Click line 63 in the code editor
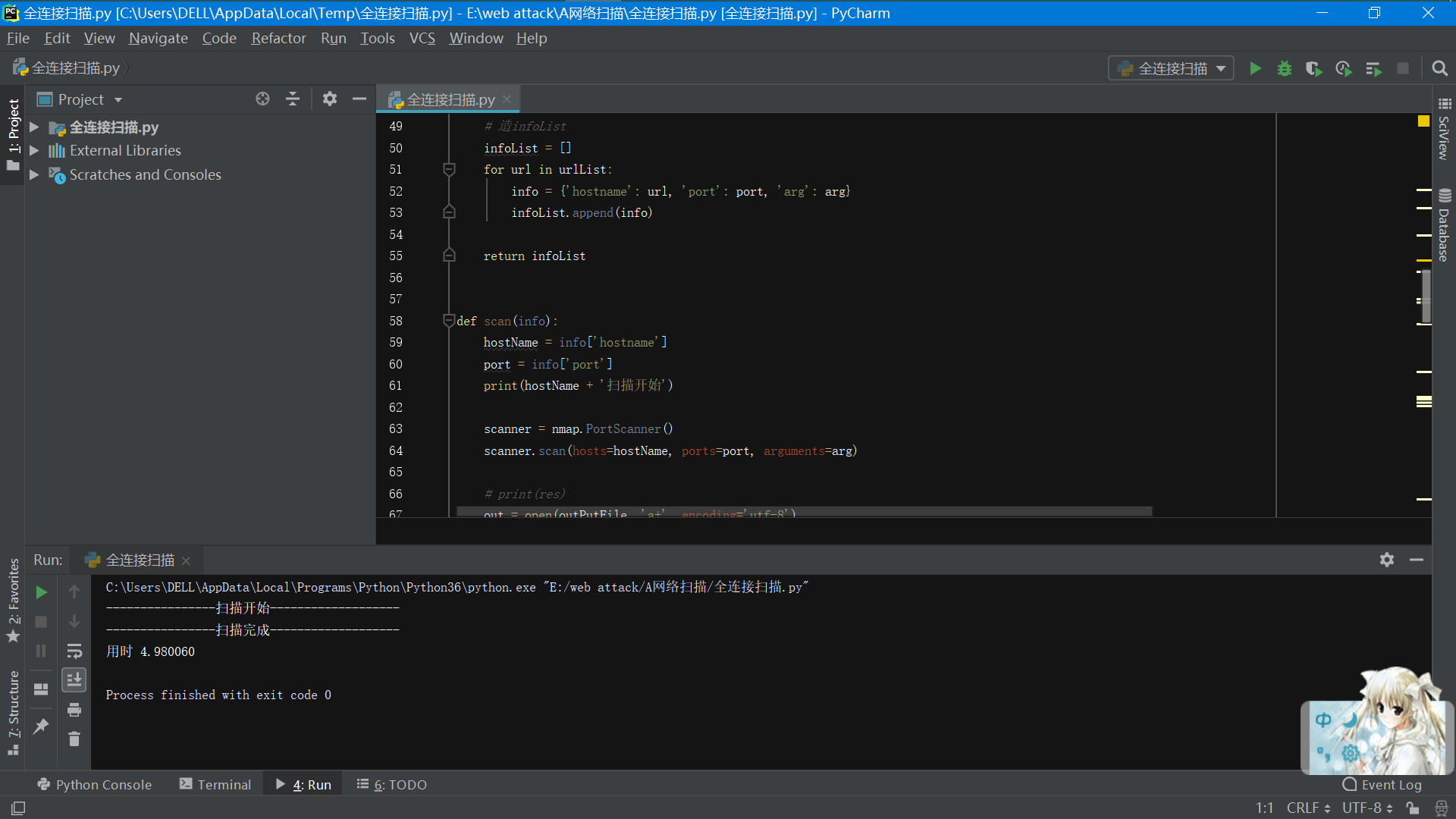 point(578,429)
